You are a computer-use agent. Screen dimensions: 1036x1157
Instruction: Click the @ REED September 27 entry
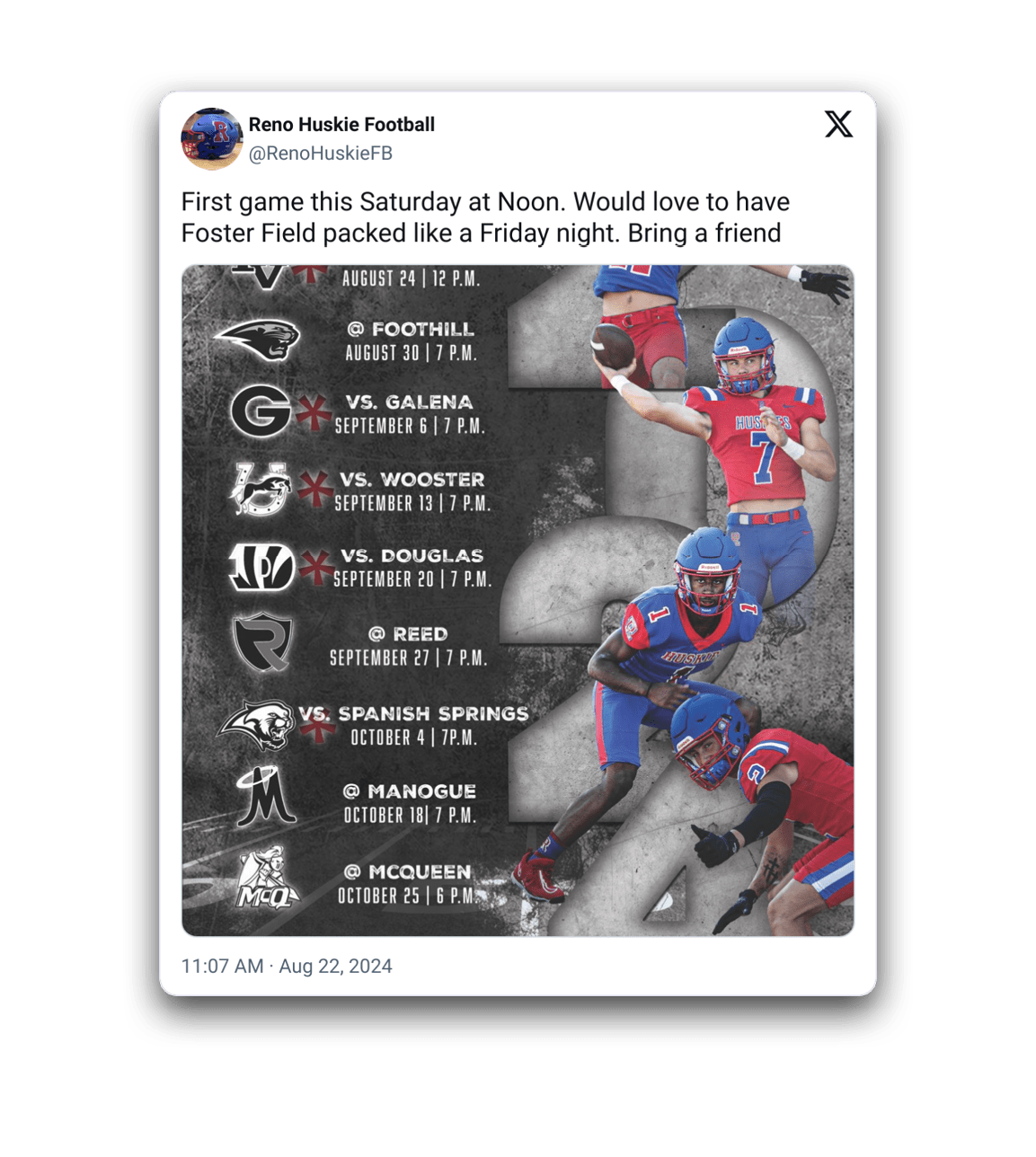click(409, 646)
